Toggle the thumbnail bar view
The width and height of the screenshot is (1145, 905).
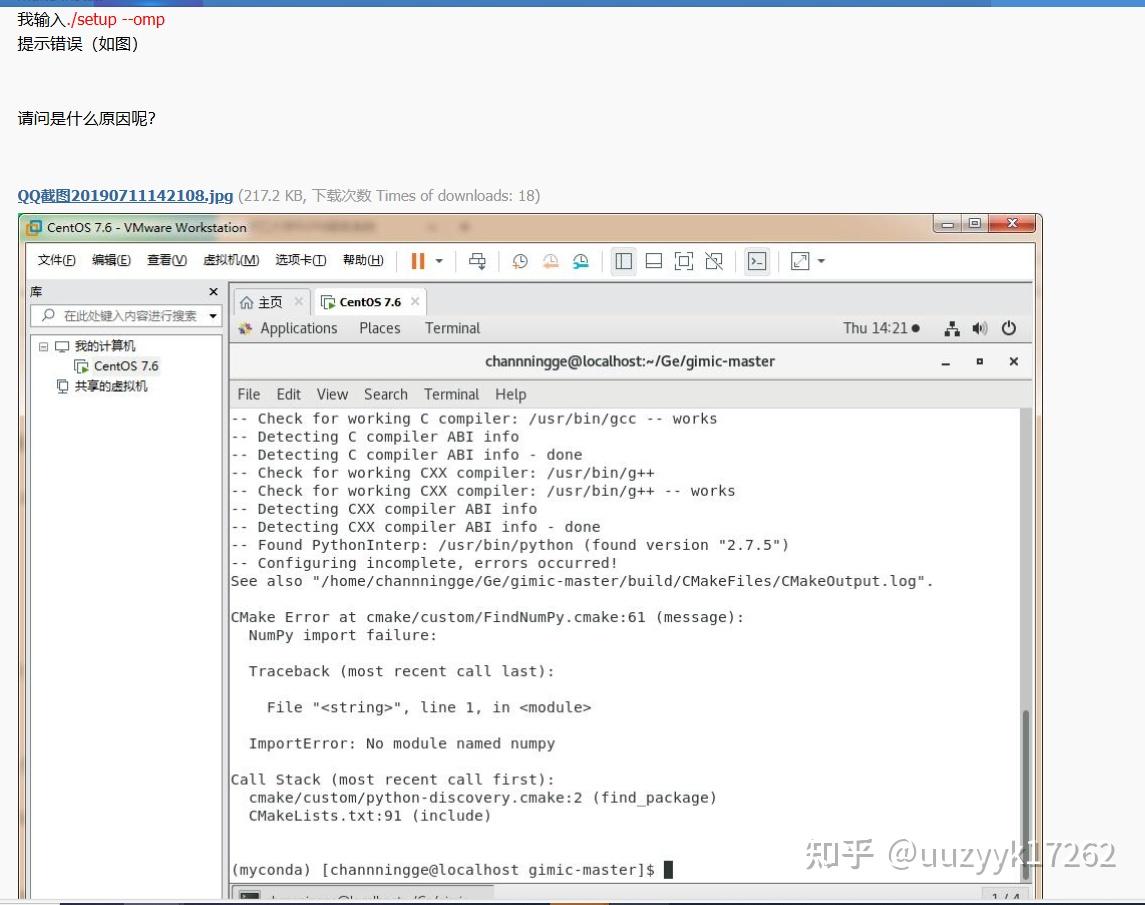coord(654,261)
